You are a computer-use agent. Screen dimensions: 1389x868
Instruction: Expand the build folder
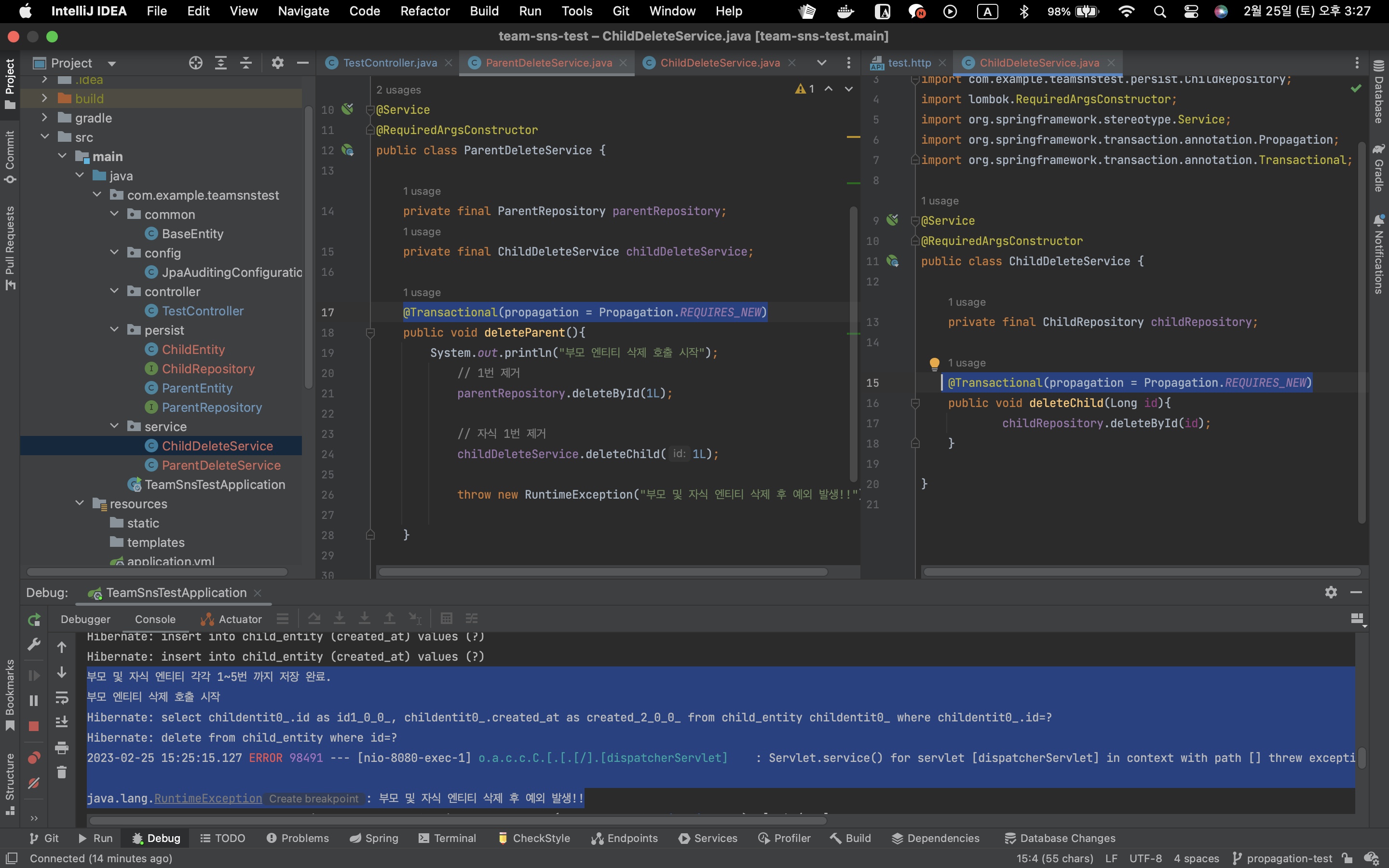point(45,98)
